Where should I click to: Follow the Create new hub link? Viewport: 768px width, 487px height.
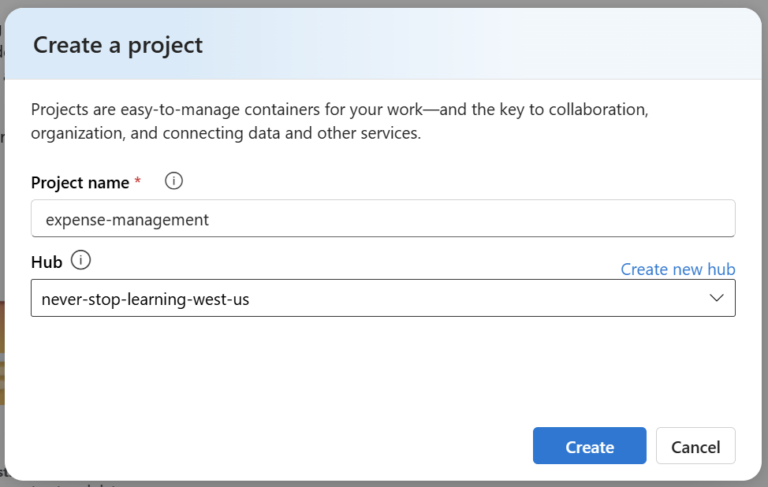click(x=677, y=269)
